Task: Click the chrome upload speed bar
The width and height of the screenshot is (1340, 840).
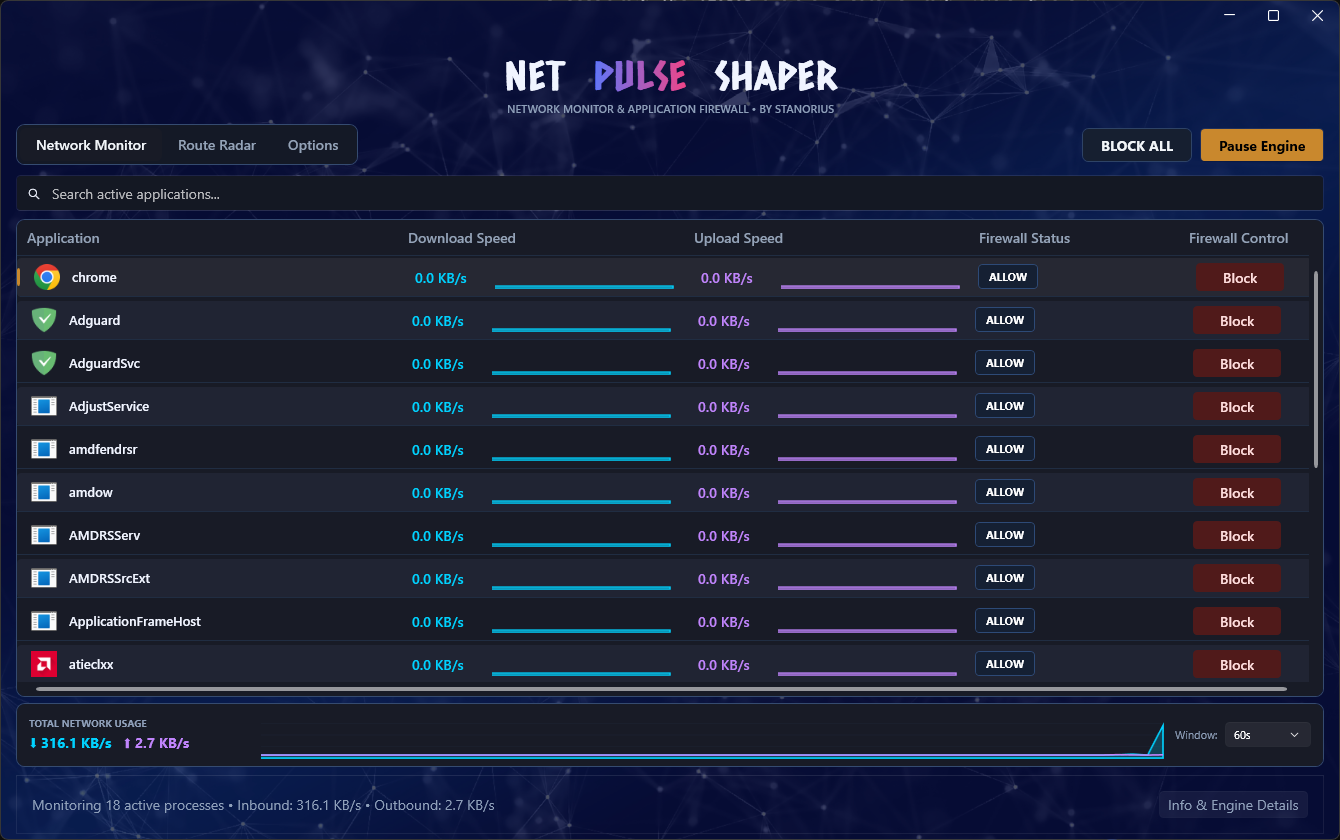Action: click(870, 287)
